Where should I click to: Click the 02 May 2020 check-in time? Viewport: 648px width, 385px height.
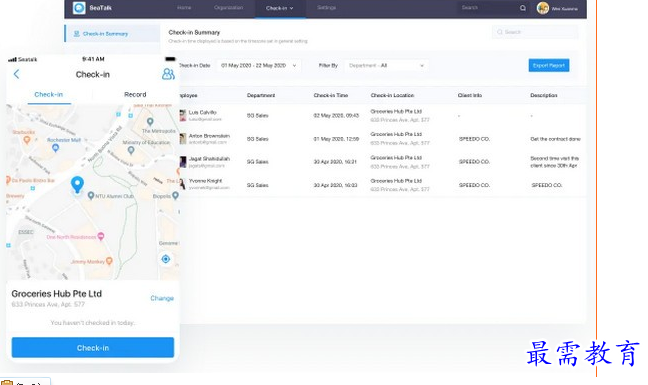(336, 116)
